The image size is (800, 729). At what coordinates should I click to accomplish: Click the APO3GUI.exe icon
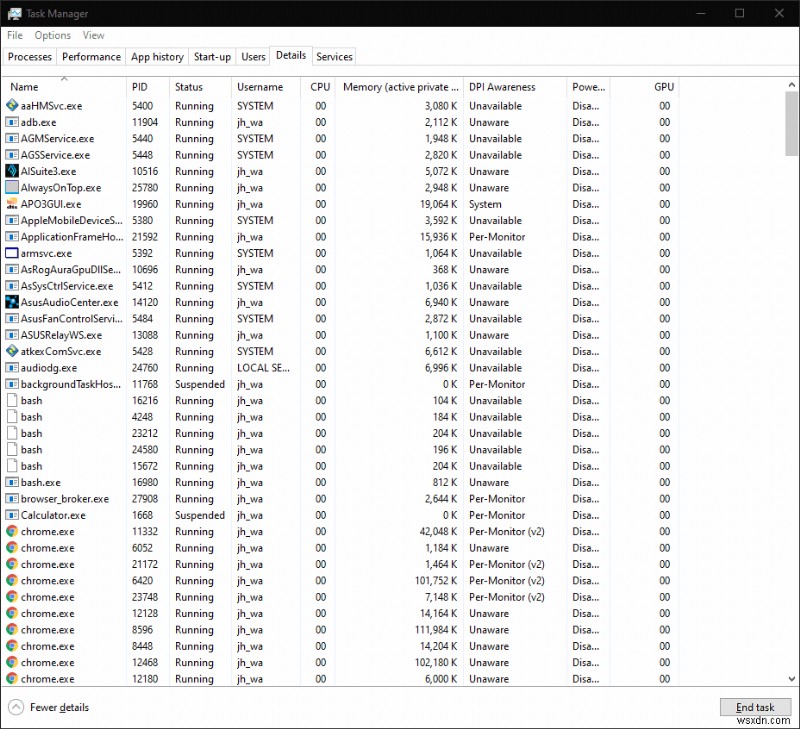14,204
